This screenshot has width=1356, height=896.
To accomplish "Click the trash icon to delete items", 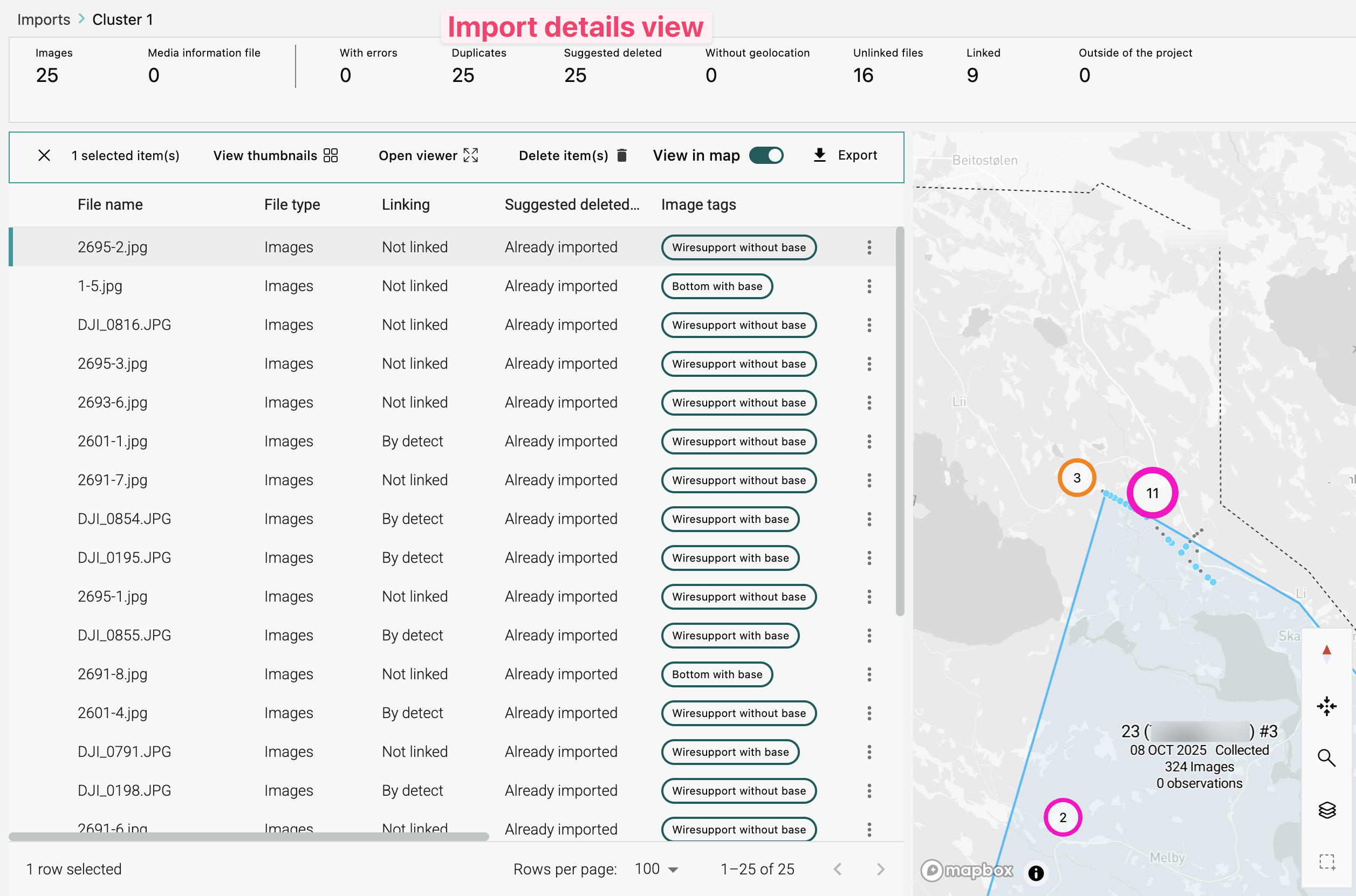I will [x=622, y=155].
